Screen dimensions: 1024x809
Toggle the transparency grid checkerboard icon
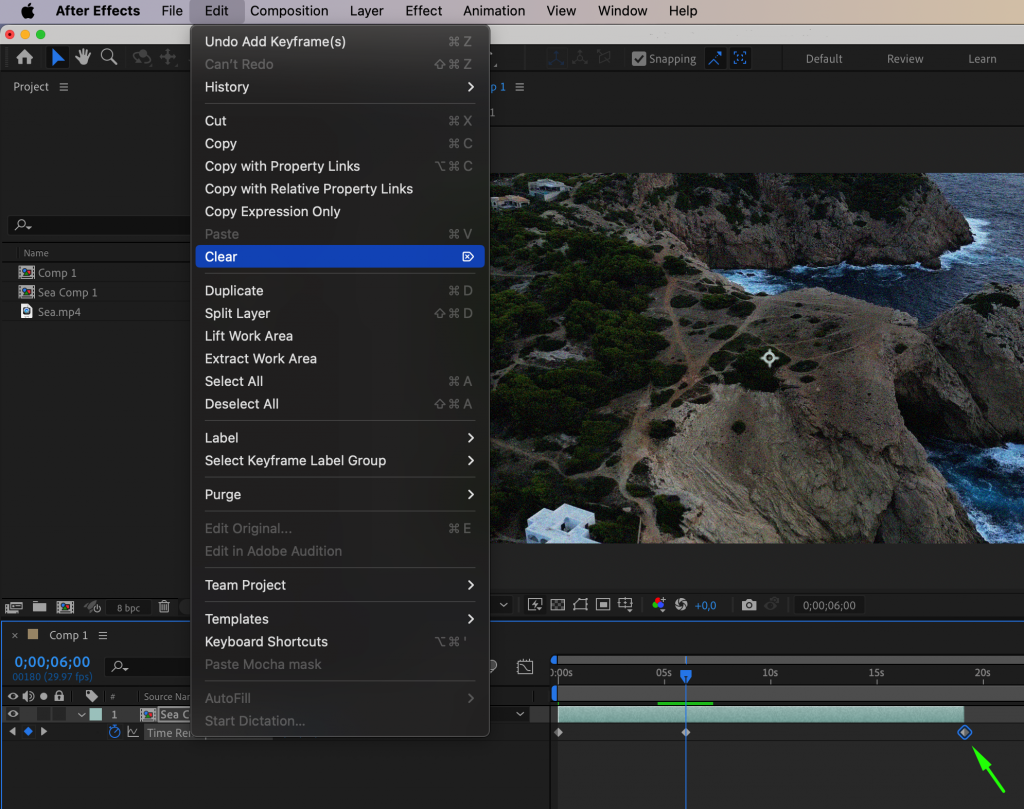pyautogui.click(x=558, y=605)
